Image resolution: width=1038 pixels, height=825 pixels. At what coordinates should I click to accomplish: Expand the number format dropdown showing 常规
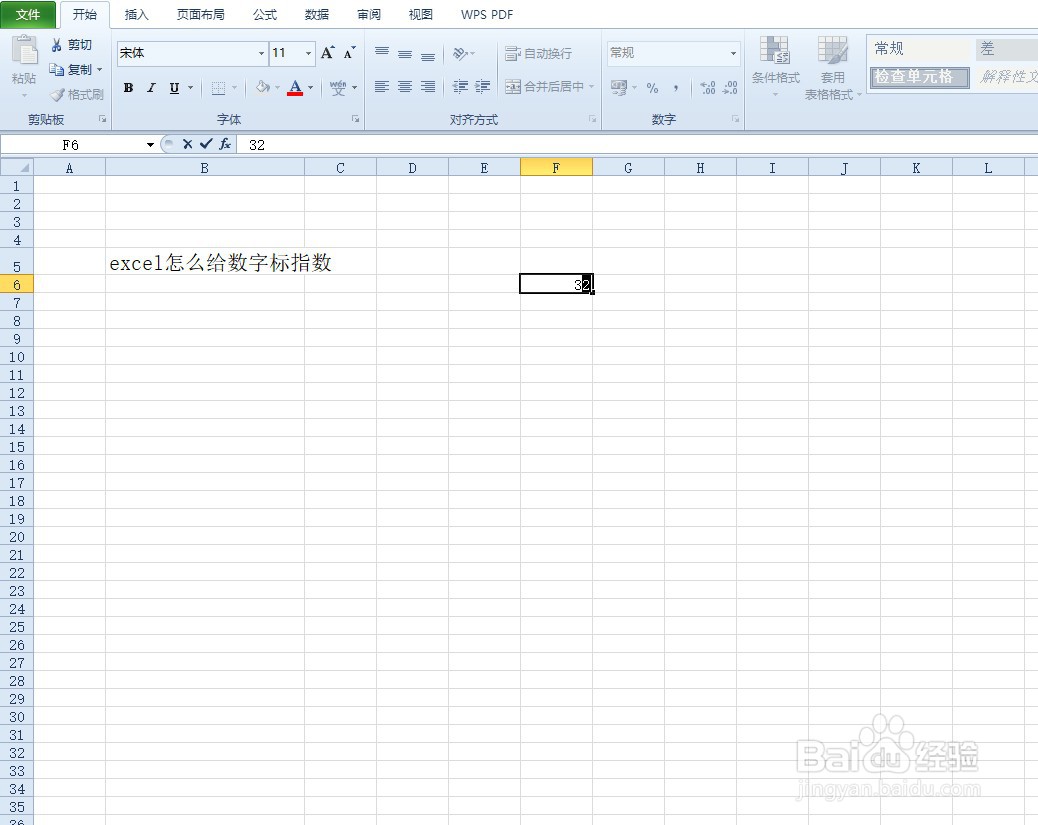(733, 52)
